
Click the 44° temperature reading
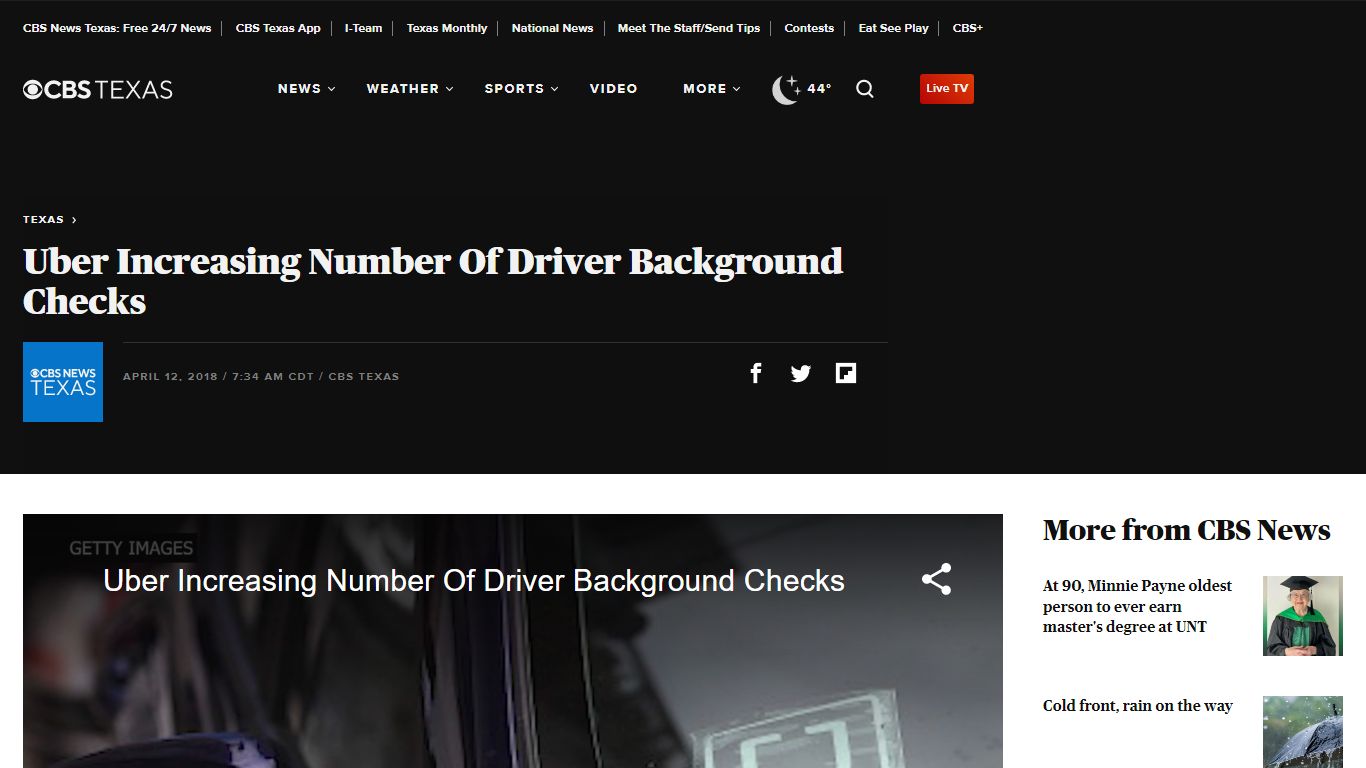(x=819, y=89)
